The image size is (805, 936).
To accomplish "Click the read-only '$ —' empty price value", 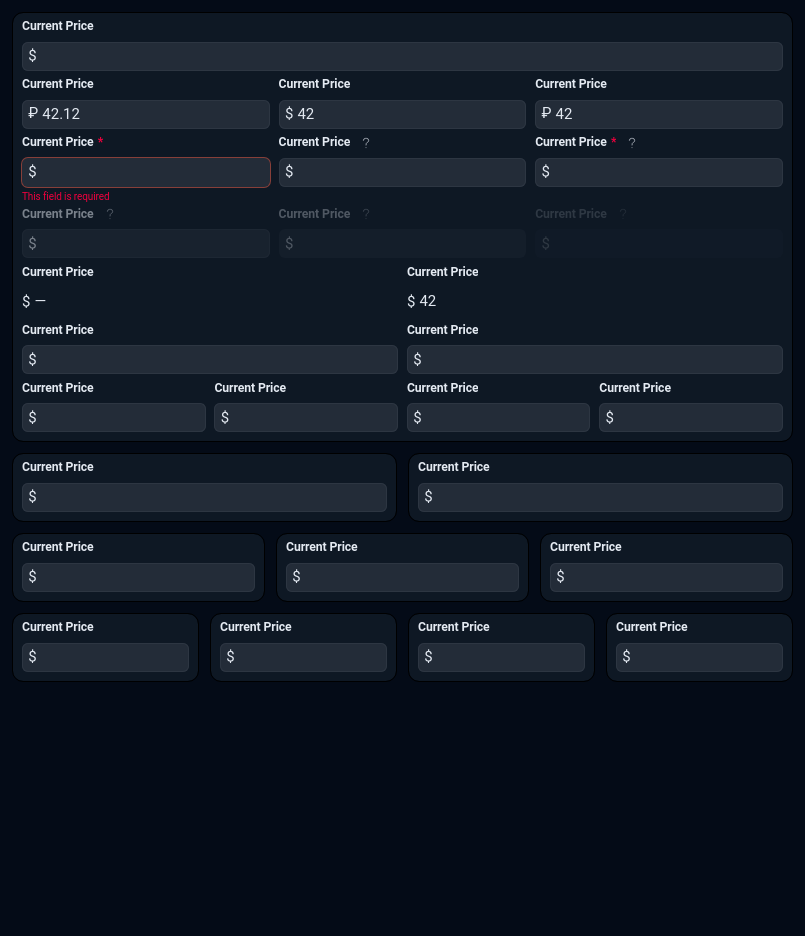I will pyautogui.click(x=34, y=301).
